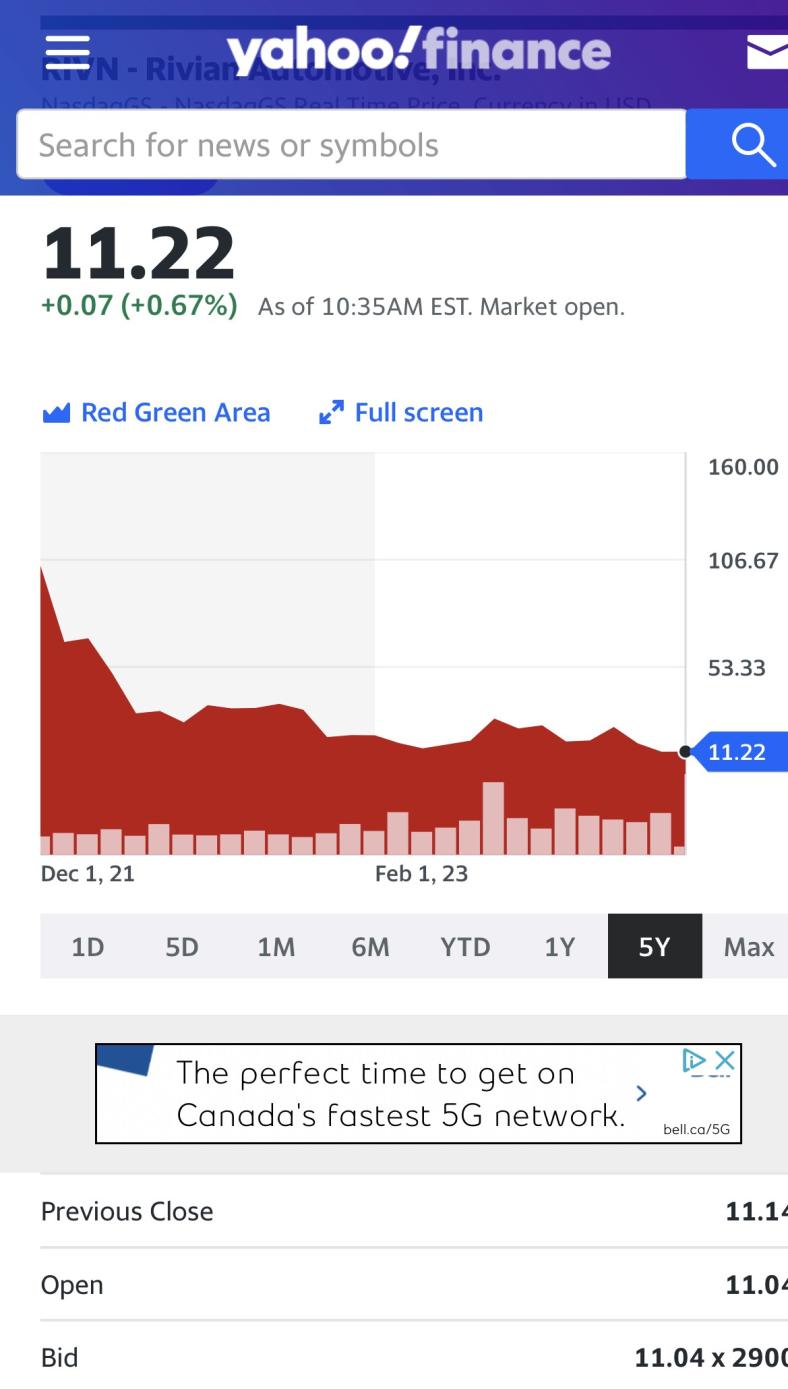Click the Yahoo Finance logo
This screenshot has height=1389, width=788.
pyautogui.click(x=418, y=50)
